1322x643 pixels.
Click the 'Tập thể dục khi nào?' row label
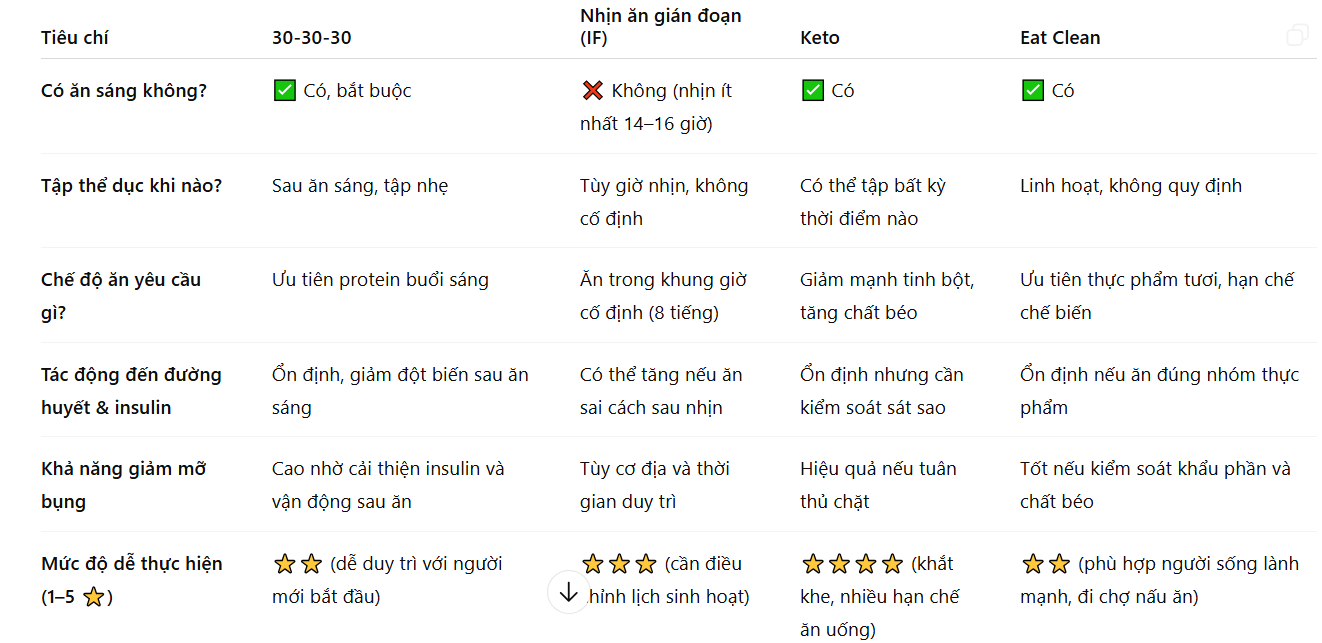tap(131, 186)
